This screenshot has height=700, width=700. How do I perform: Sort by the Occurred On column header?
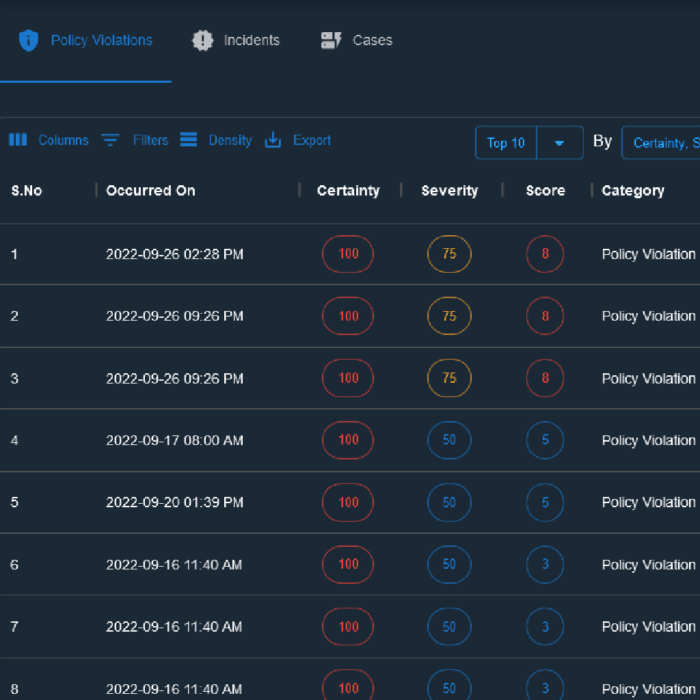click(x=151, y=190)
